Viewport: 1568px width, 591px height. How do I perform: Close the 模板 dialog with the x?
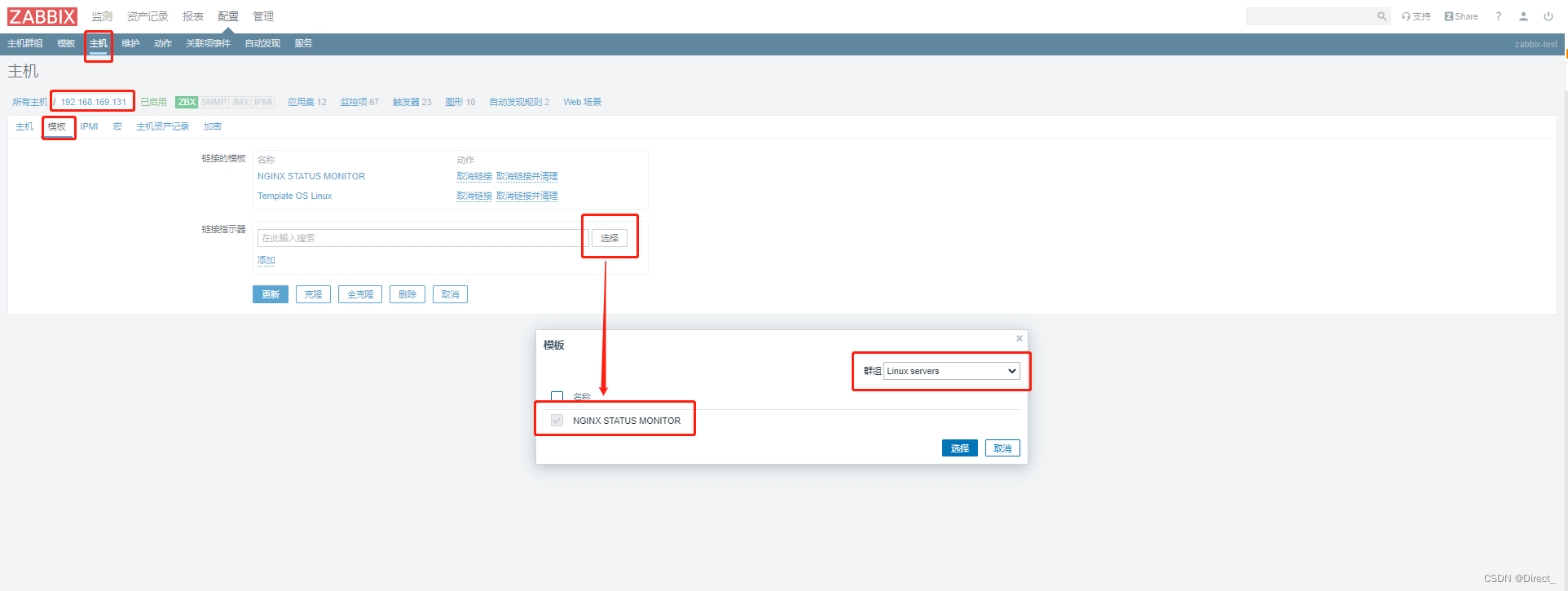(x=1019, y=338)
